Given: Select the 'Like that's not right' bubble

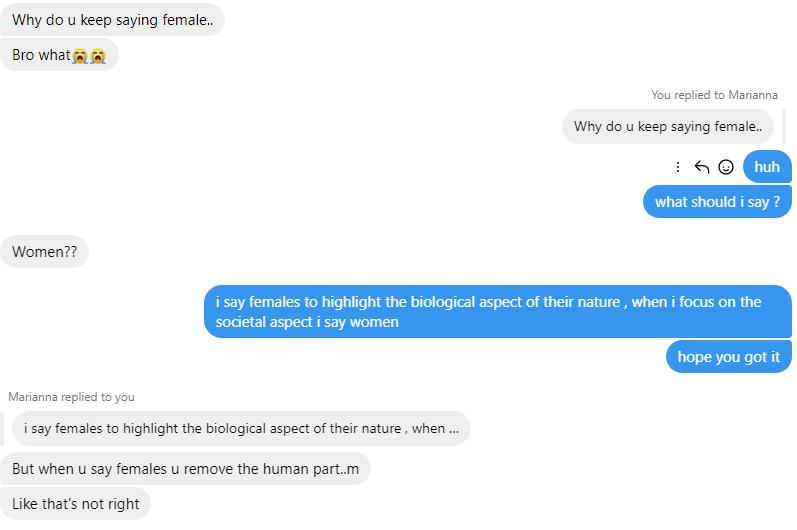Looking at the screenshot, I should pyautogui.click(x=75, y=504).
